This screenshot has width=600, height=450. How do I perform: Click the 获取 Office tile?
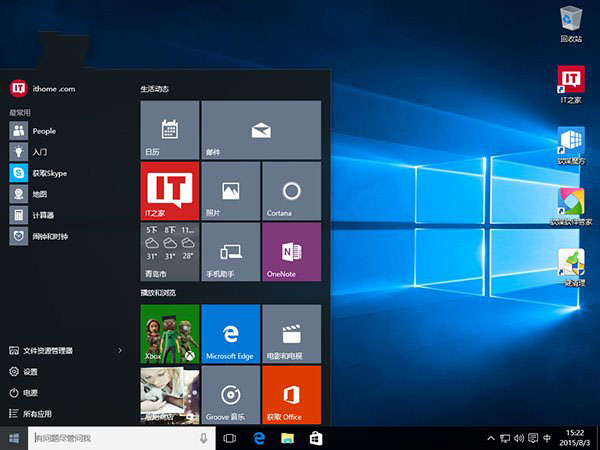pyautogui.click(x=291, y=394)
